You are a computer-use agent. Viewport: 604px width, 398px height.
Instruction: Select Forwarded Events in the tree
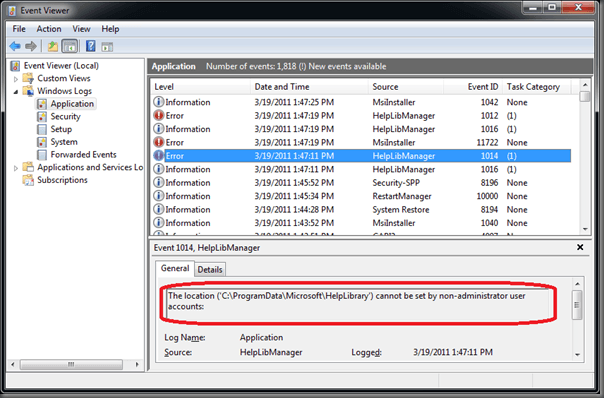coord(83,154)
